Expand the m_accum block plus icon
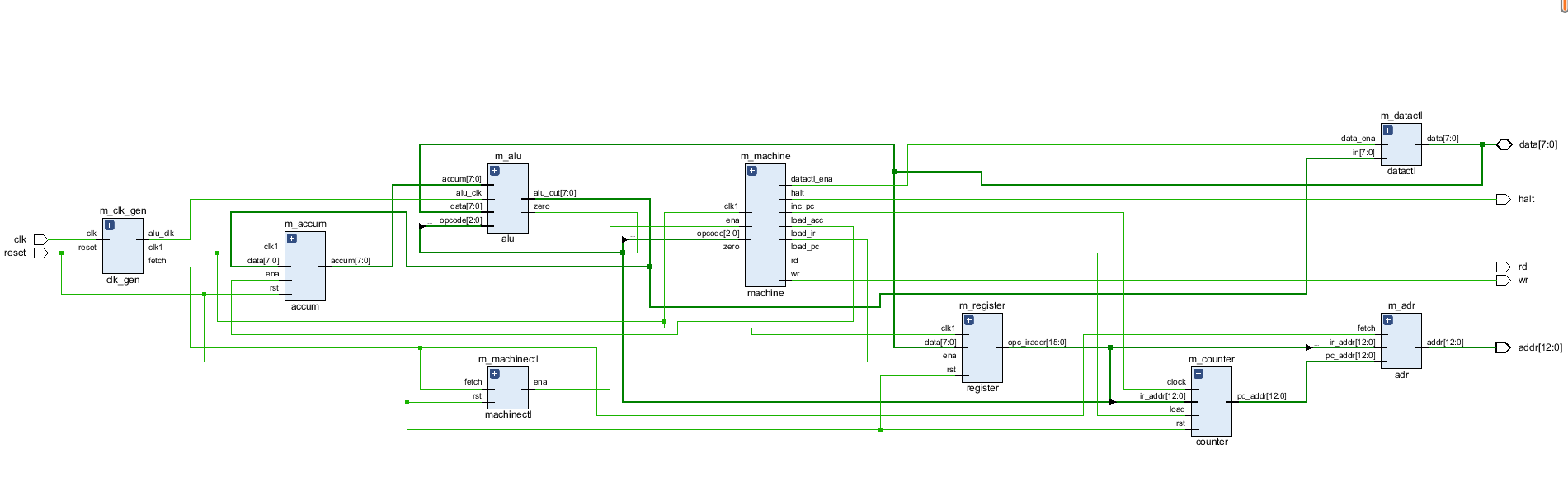This screenshot has width=1568, height=501. [291, 239]
